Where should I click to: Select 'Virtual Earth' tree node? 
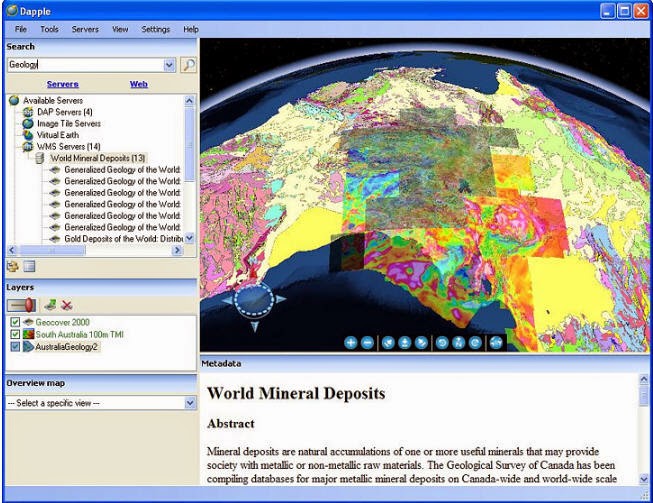pyautogui.click(x=58, y=135)
